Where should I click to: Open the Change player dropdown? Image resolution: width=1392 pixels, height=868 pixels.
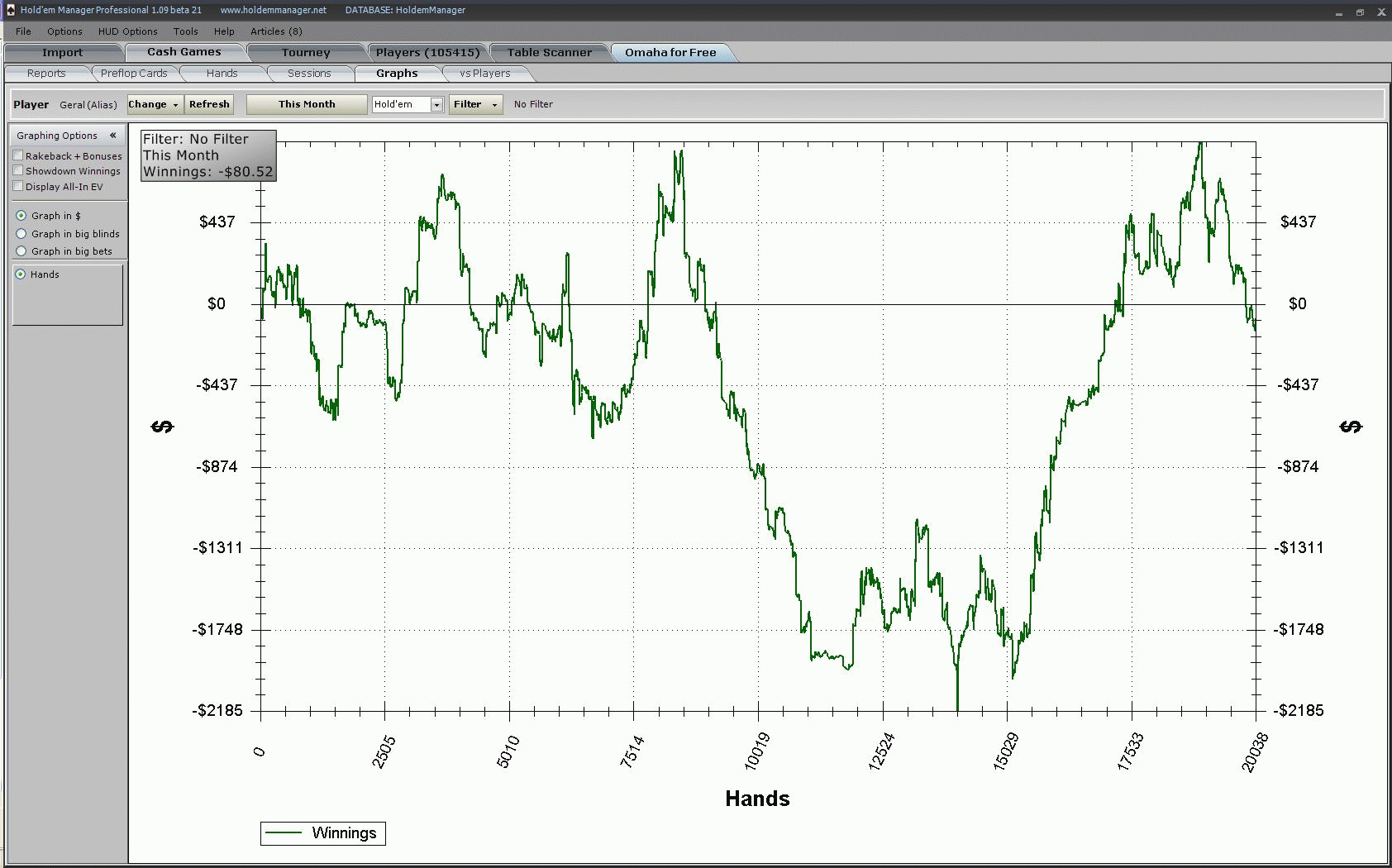point(154,104)
